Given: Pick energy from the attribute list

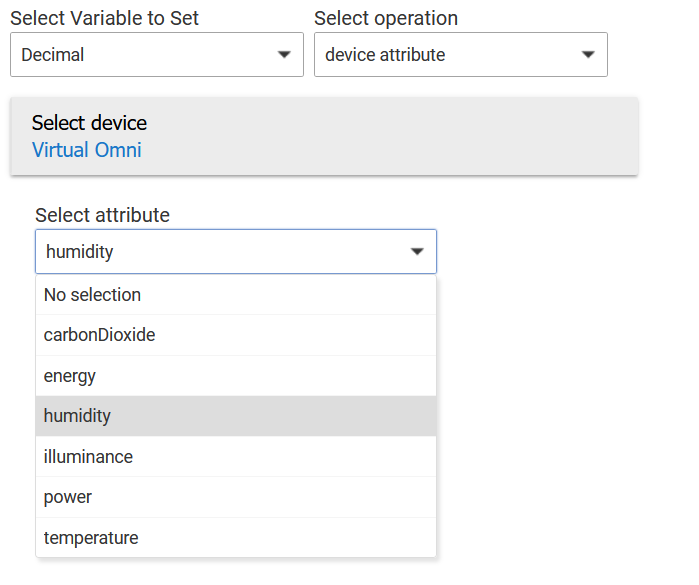Looking at the screenshot, I should coord(70,376).
